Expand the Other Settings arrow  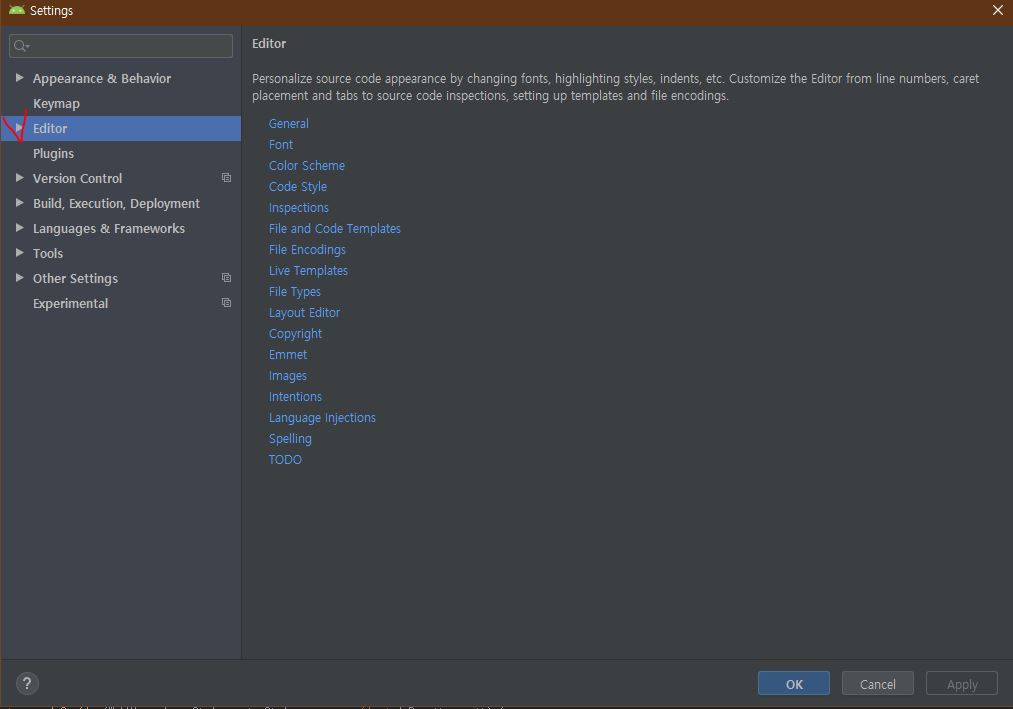pyautogui.click(x=19, y=278)
